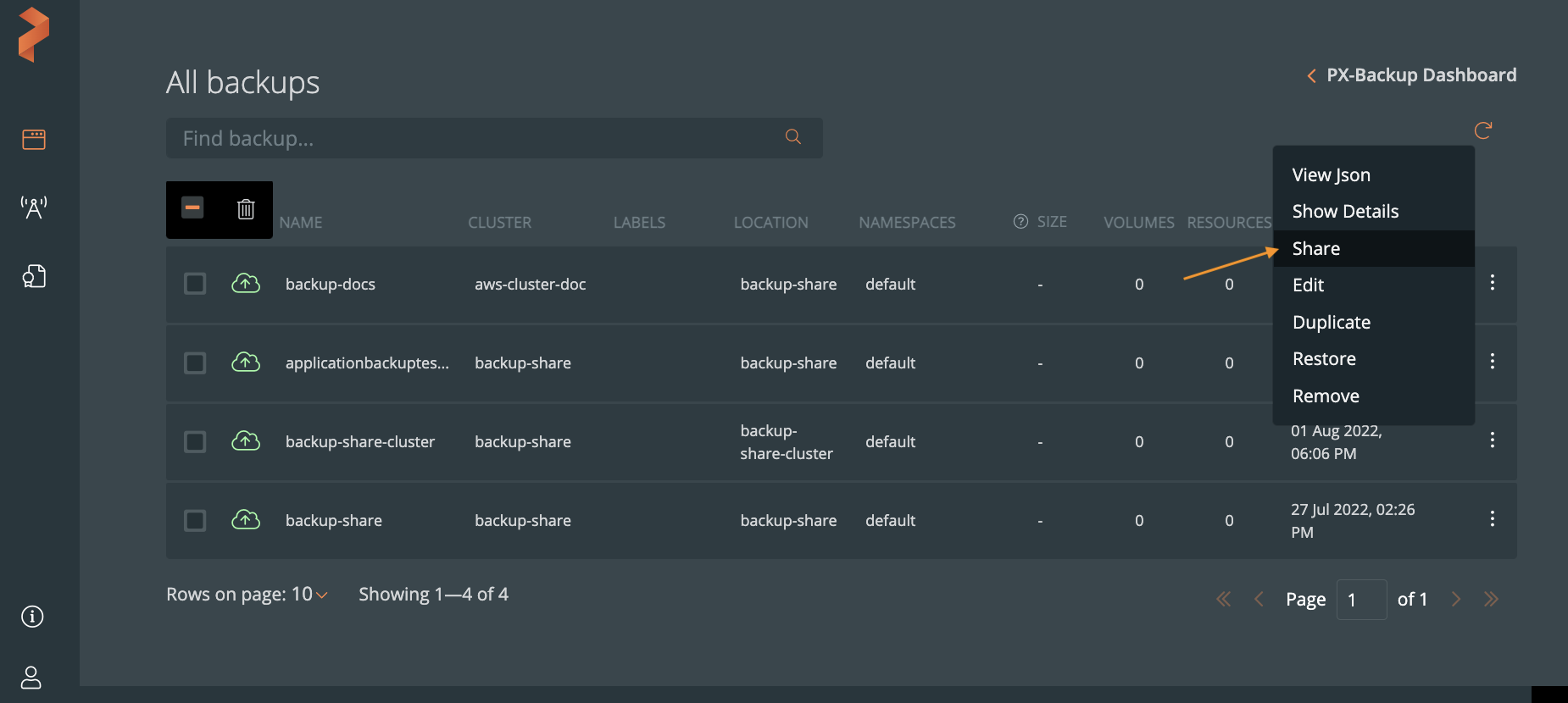Open the three-dot menu for backup-share row
Image resolution: width=1568 pixels, height=703 pixels.
1492,519
